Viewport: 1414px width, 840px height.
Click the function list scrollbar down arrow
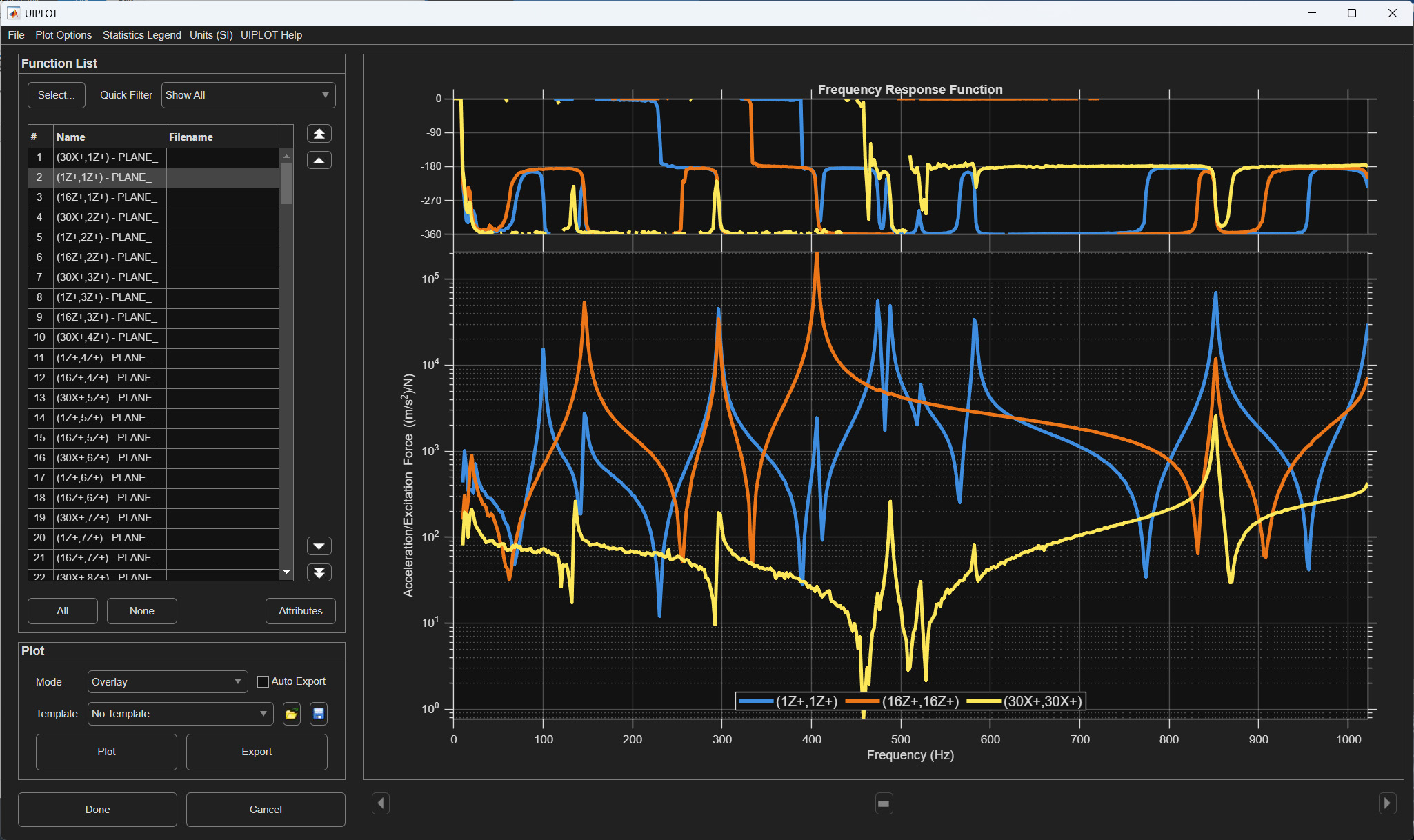[x=286, y=572]
